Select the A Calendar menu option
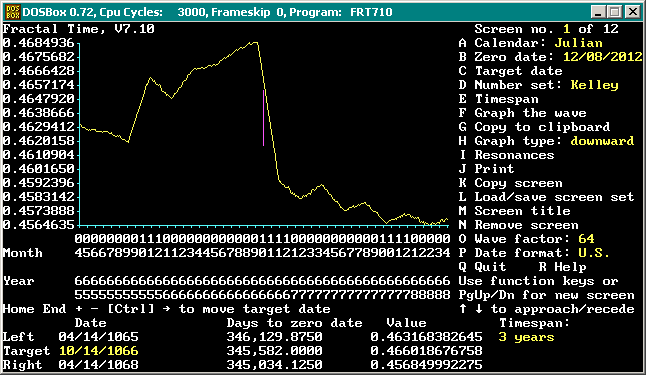The height and width of the screenshot is (375, 646). tap(531, 43)
